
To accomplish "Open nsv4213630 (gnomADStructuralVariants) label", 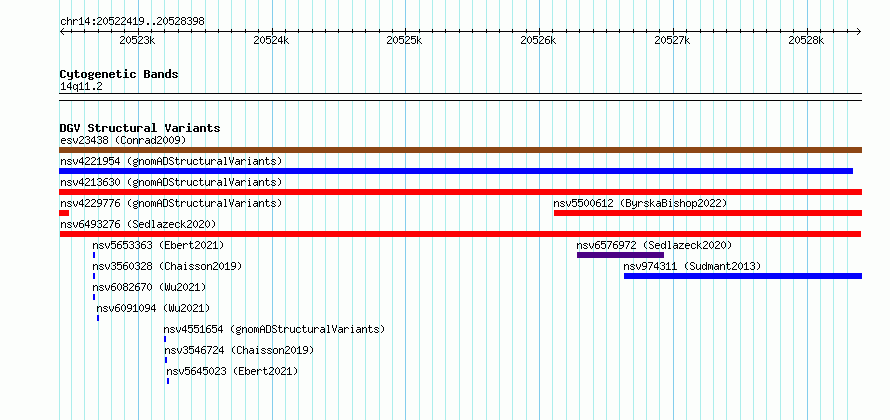I will point(171,182).
